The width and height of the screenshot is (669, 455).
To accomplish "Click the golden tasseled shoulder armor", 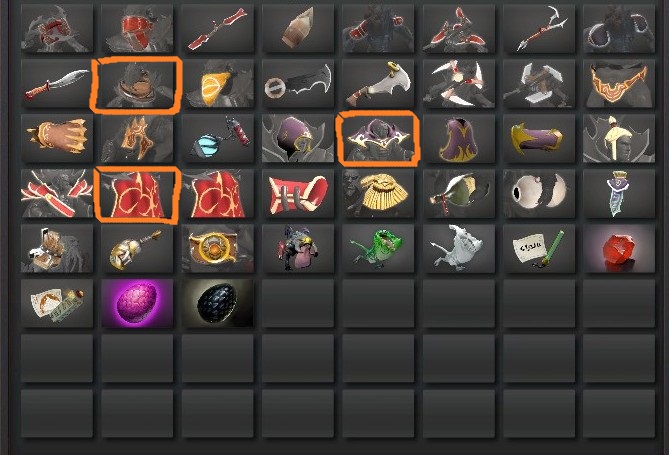I will 378,193.
